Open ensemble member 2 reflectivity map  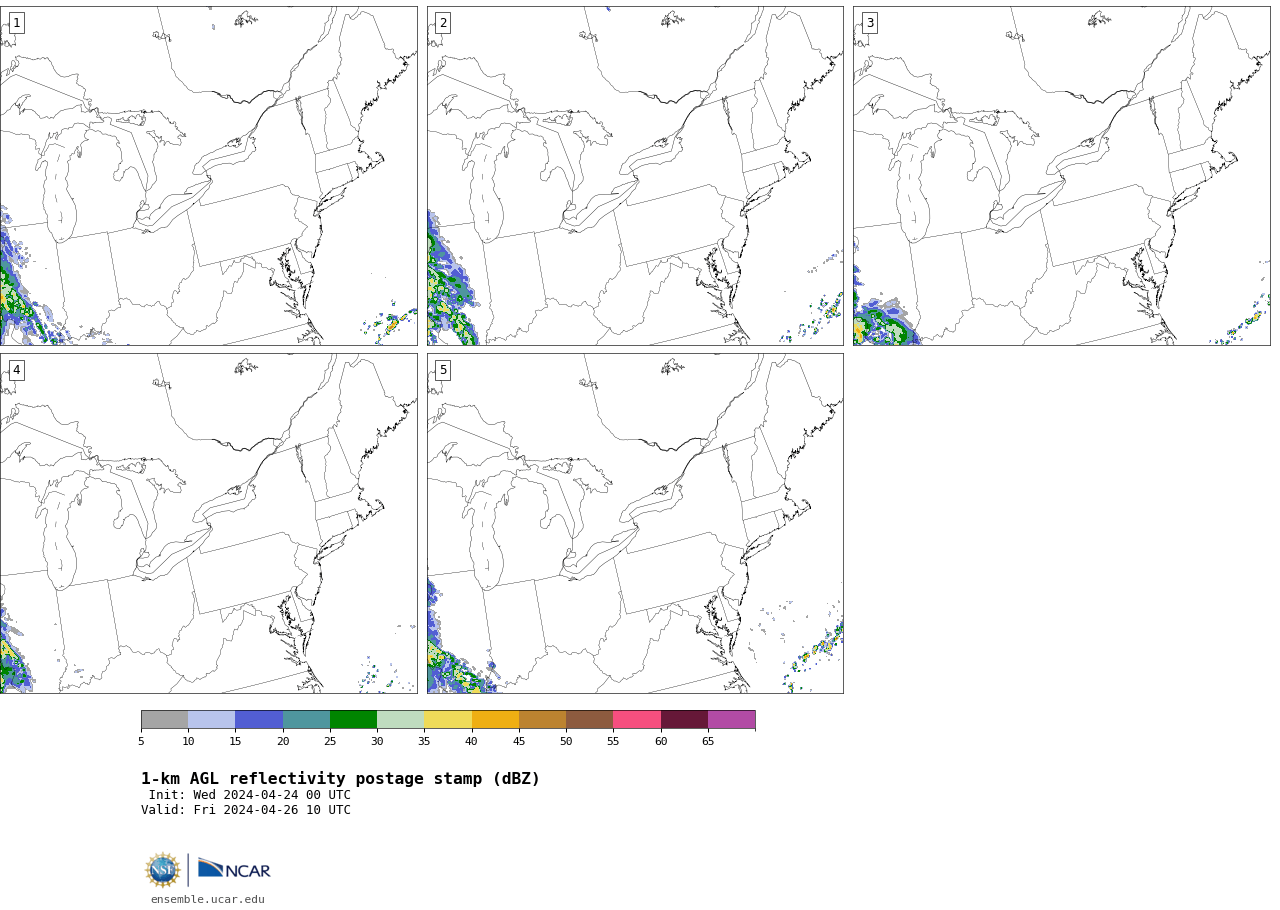(635, 176)
